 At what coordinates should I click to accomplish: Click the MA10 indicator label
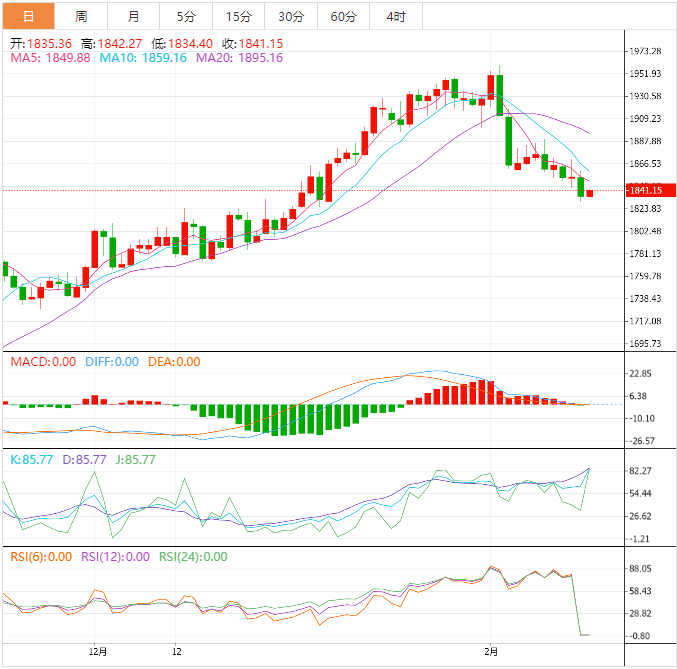(144, 58)
